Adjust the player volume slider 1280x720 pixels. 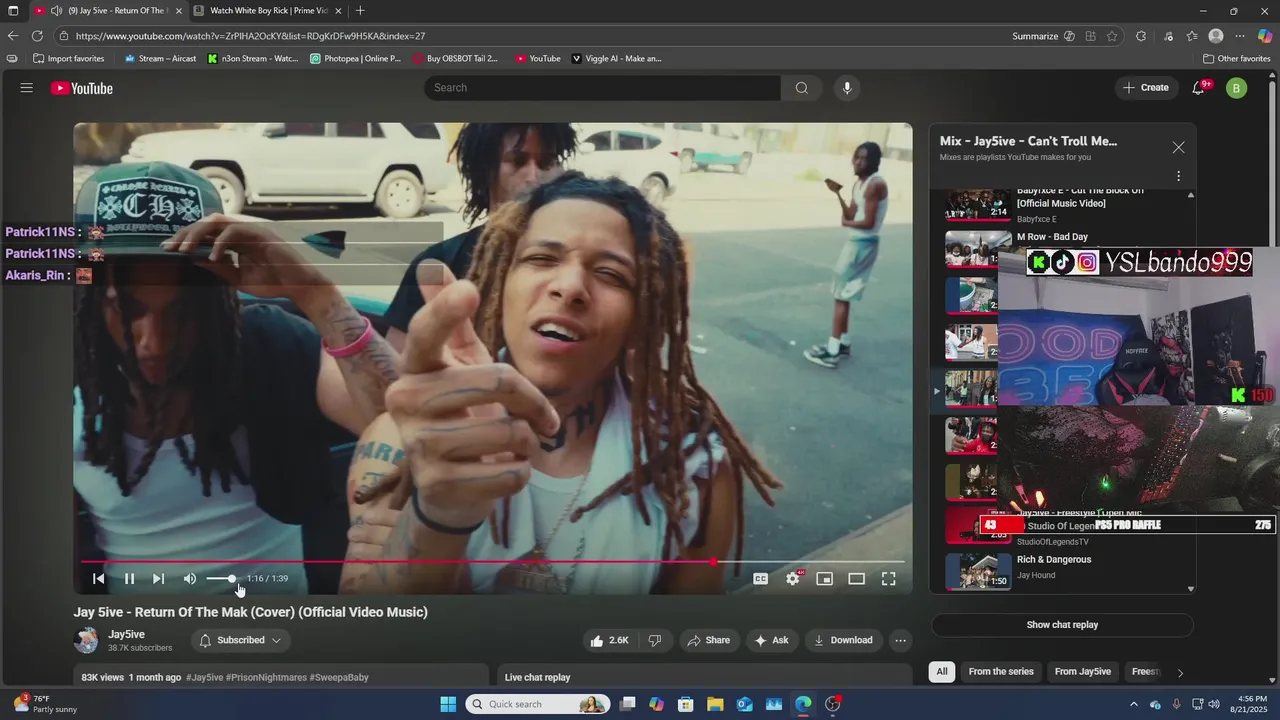(x=221, y=579)
